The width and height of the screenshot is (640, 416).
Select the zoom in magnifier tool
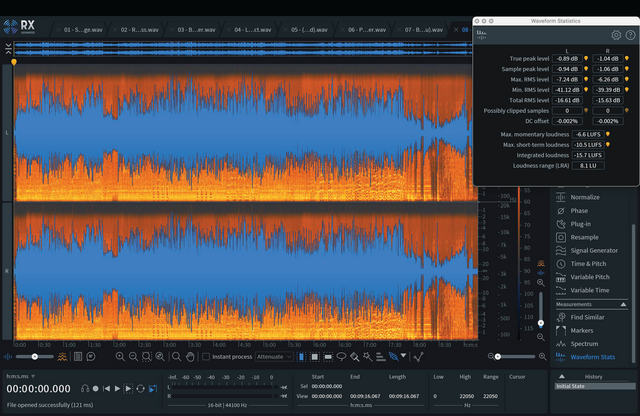120,356
